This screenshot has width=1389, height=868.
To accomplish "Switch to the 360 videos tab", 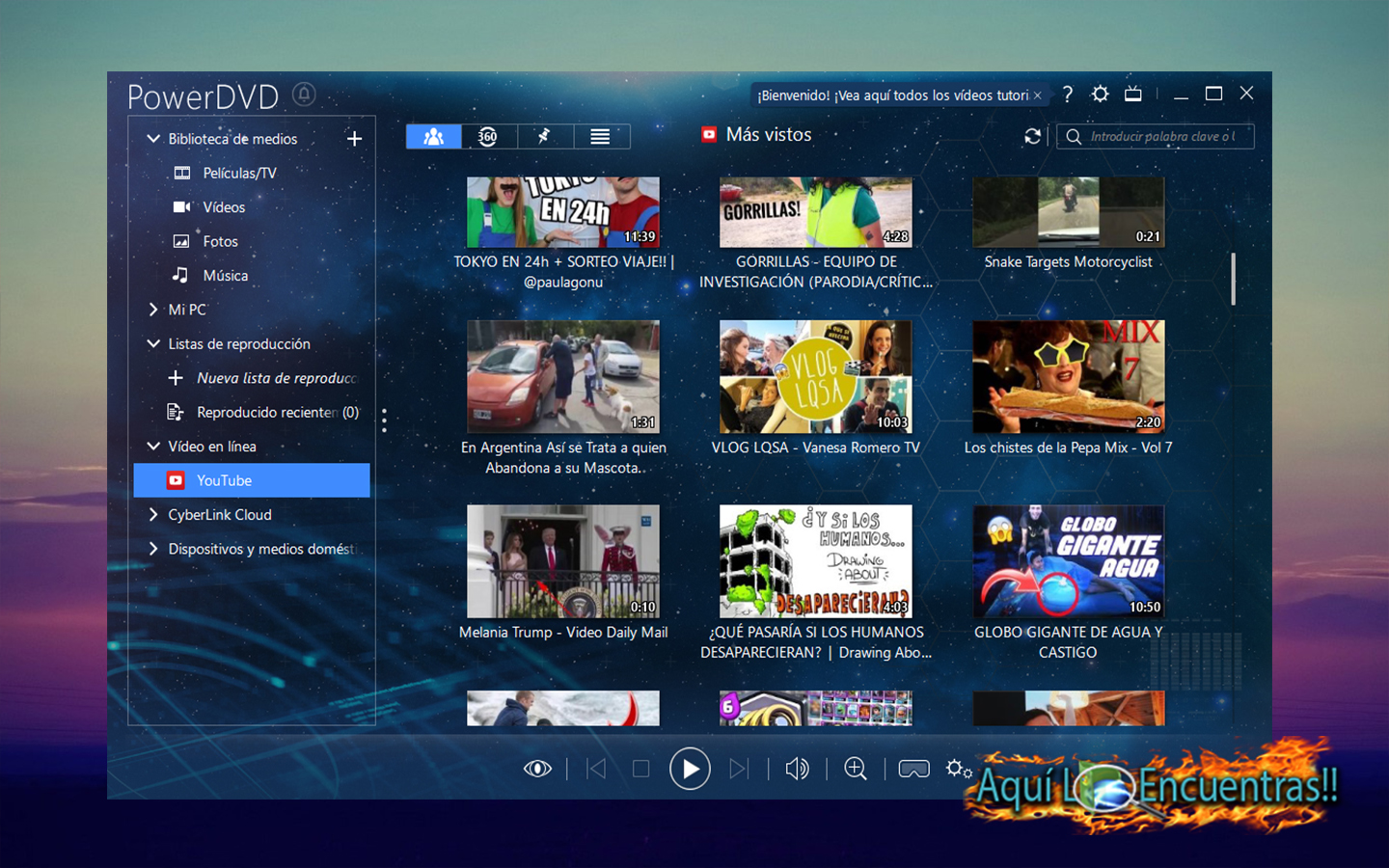I will point(489,137).
